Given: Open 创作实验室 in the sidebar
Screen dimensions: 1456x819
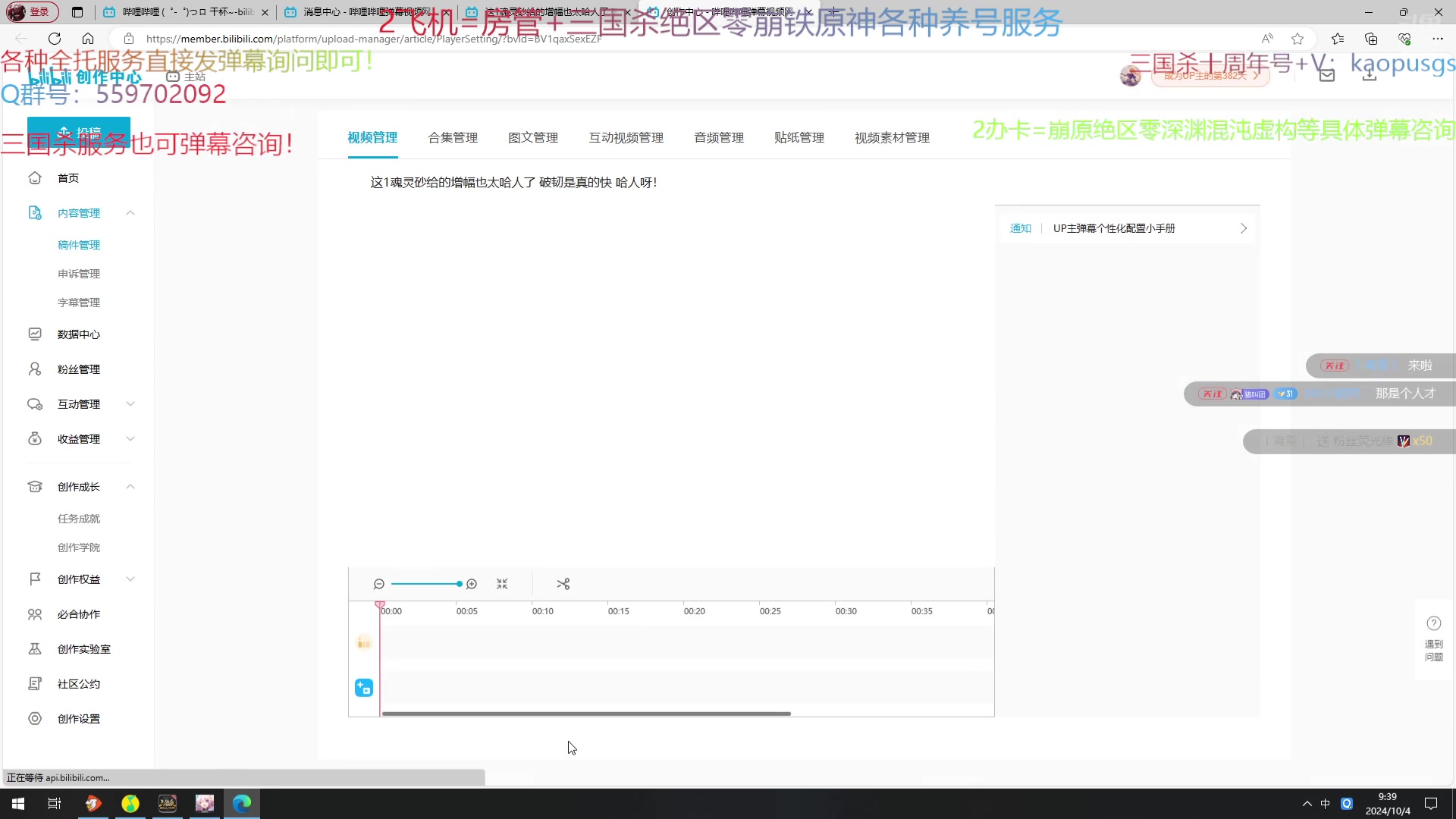Looking at the screenshot, I should pyautogui.click(x=84, y=649).
